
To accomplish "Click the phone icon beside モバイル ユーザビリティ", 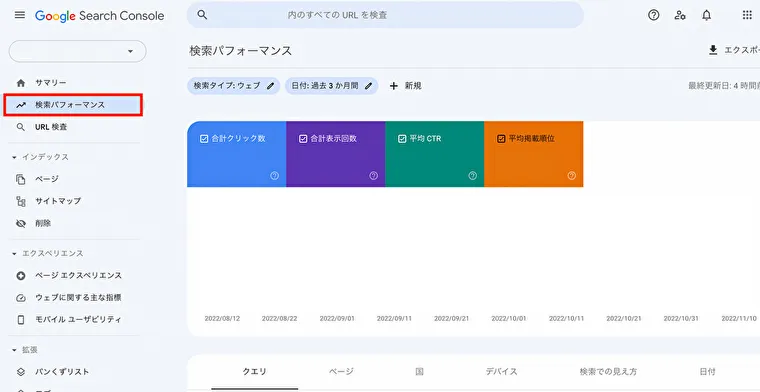I will click(21, 320).
